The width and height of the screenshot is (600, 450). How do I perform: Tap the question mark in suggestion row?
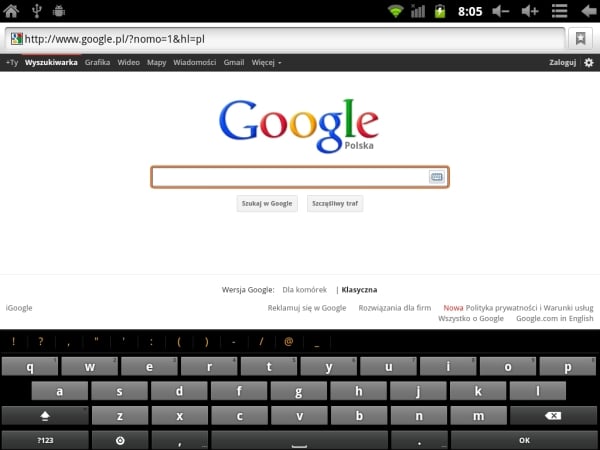click(41, 341)
